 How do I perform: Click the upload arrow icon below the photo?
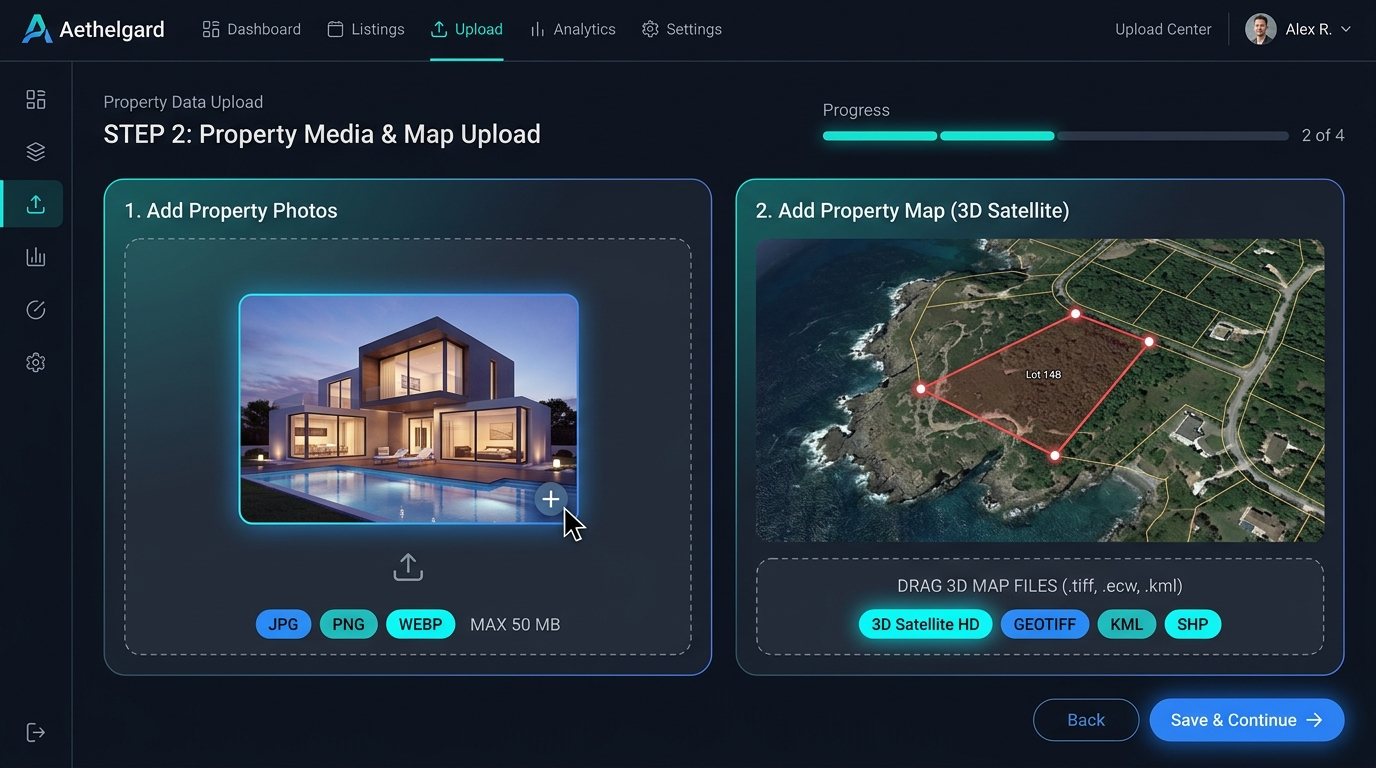[x=408, y=567]
